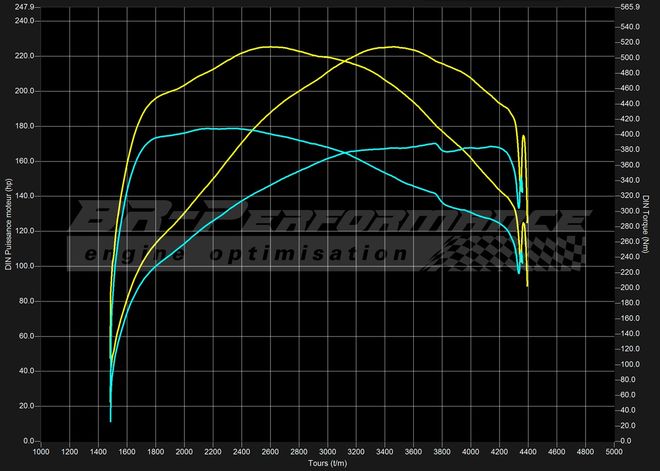Image resolution: width=660 pixels, height=471 pixels.
Task: Click the 5000 rpm tick label
Action: click(613, 452)
